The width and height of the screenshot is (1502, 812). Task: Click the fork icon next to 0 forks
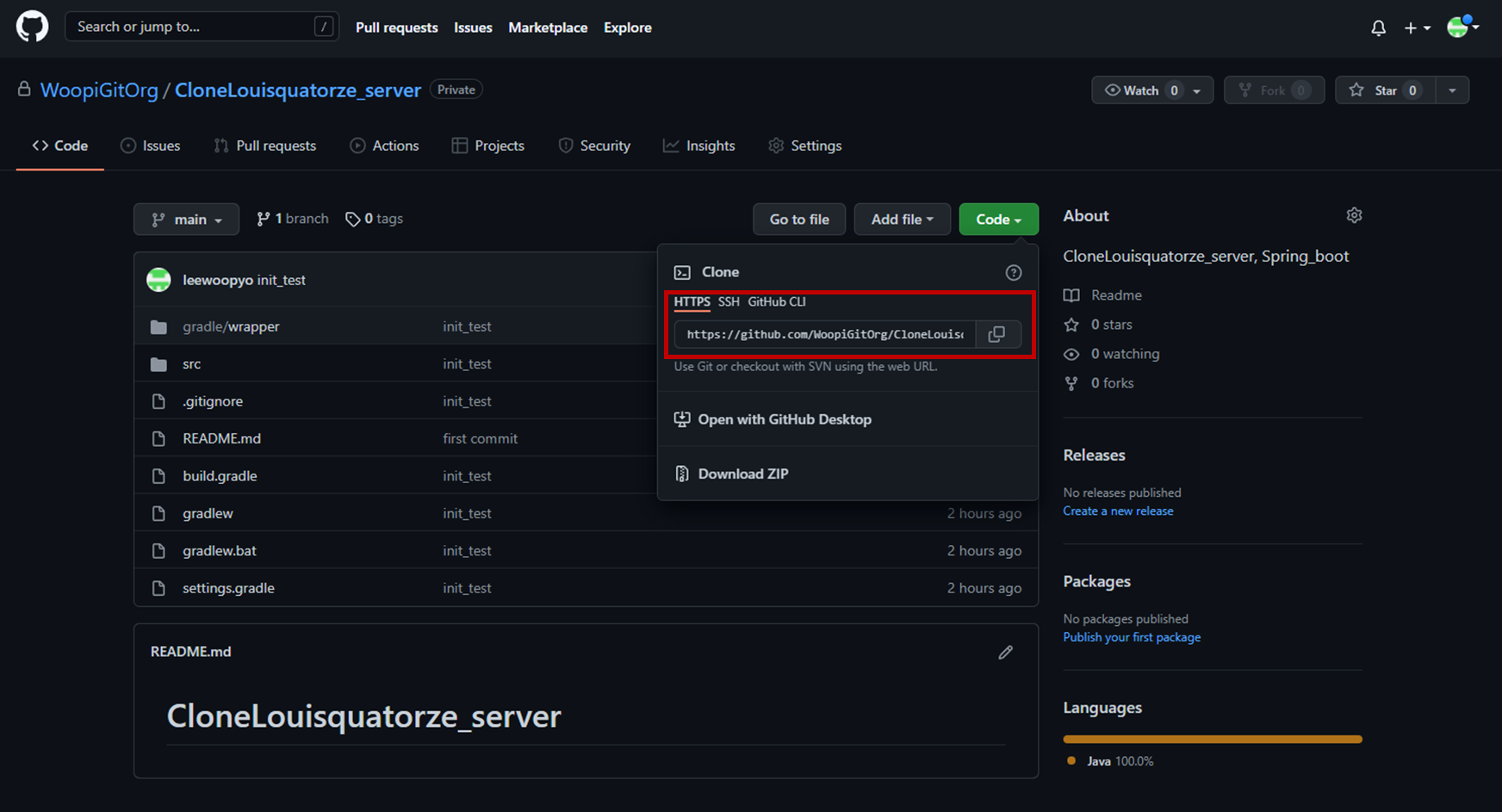click(x=1071, y=383)
